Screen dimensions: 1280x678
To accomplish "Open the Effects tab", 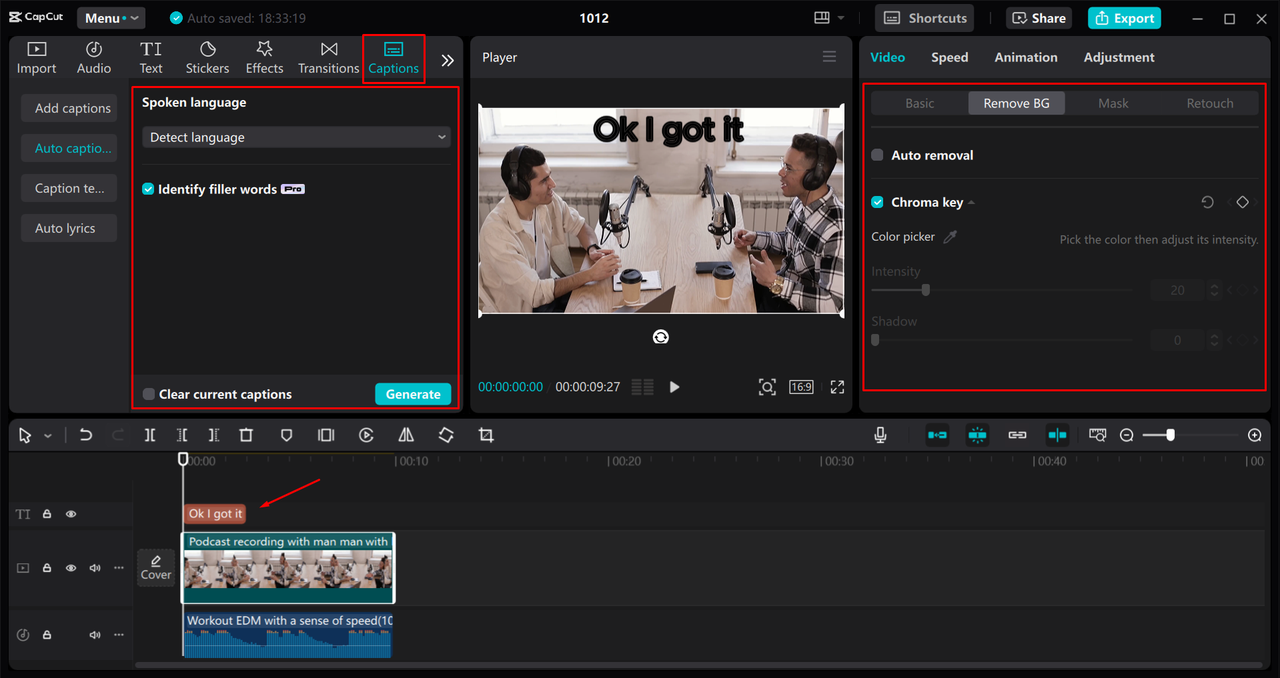I will 264,58.
